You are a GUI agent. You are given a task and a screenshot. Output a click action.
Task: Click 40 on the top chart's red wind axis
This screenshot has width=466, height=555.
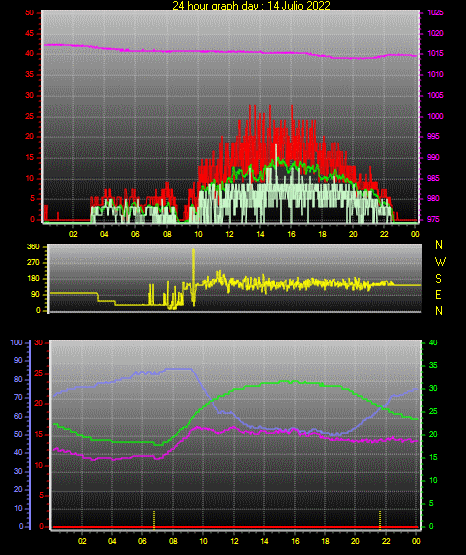pyautogui.click(x=30, y=54)
